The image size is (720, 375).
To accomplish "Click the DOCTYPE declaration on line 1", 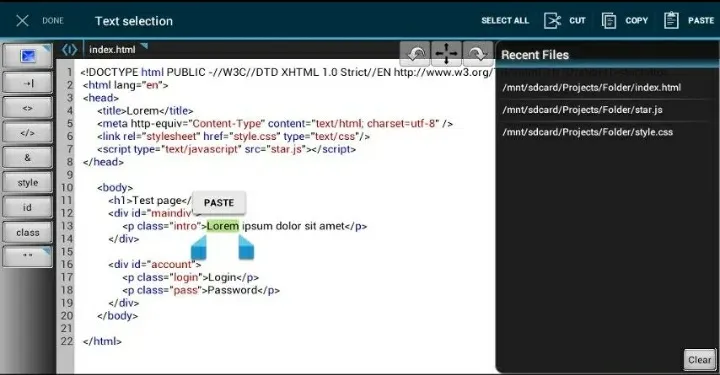I will [287, 72].
